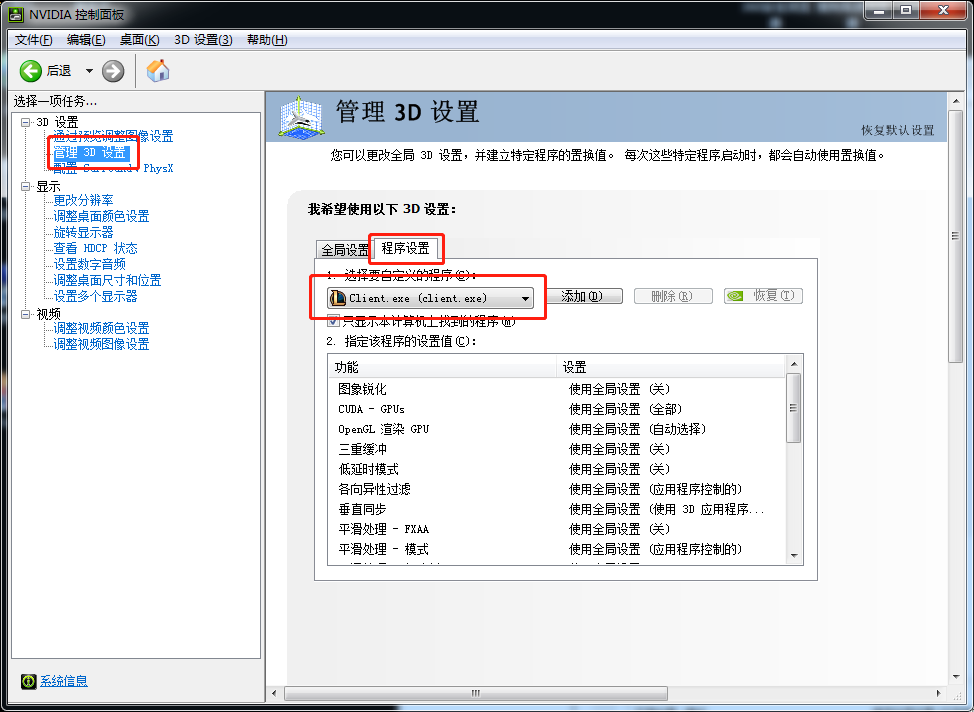
Task: Click the 垂直同步 setting value cell
Action: (x=667, y=509)
